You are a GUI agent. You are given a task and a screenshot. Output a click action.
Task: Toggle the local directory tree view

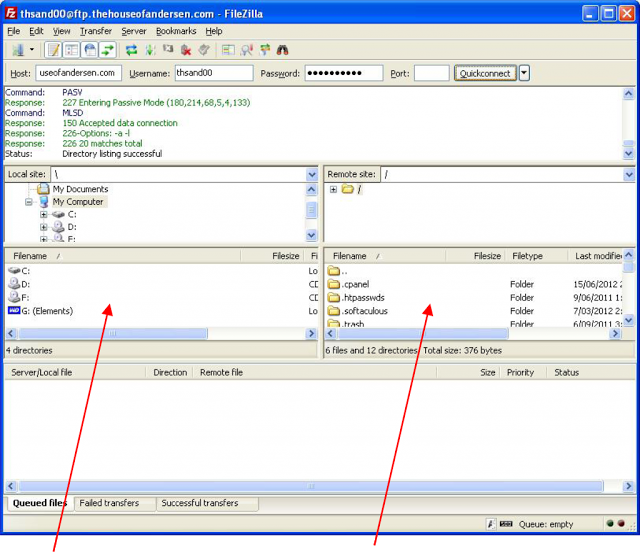71,50
